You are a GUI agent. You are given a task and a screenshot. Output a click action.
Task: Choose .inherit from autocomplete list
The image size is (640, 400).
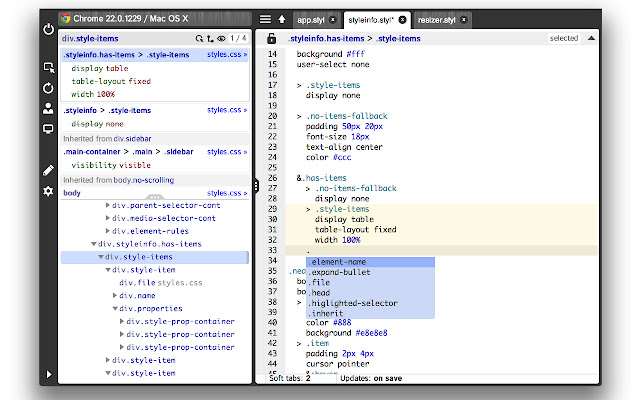pos(370,313)
